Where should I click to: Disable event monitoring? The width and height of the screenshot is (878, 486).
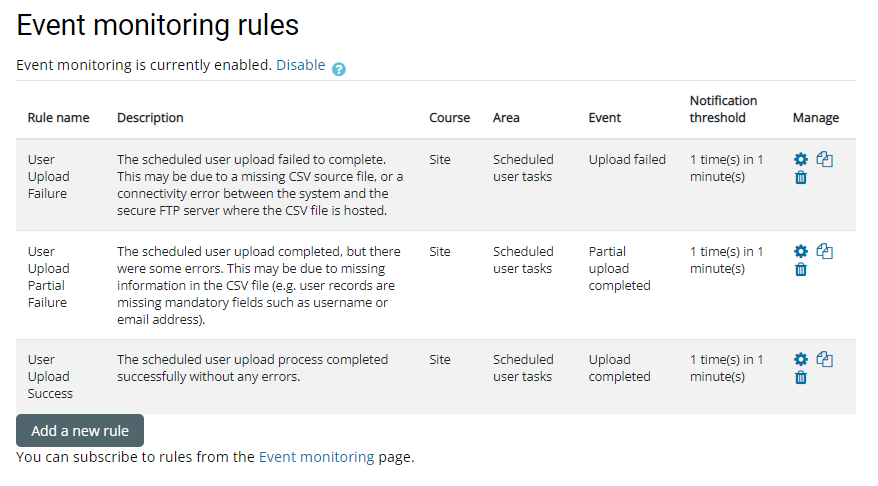(301, 65)
